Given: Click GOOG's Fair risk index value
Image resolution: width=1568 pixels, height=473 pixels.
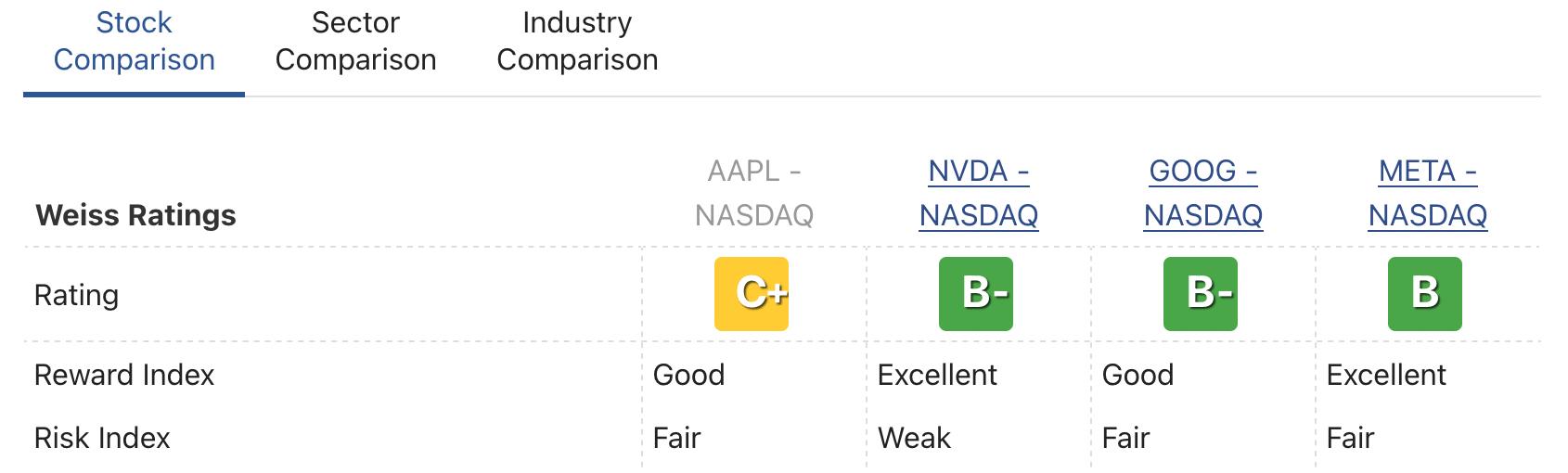Looking at the screenshot, I should [x=1125, y=438].
